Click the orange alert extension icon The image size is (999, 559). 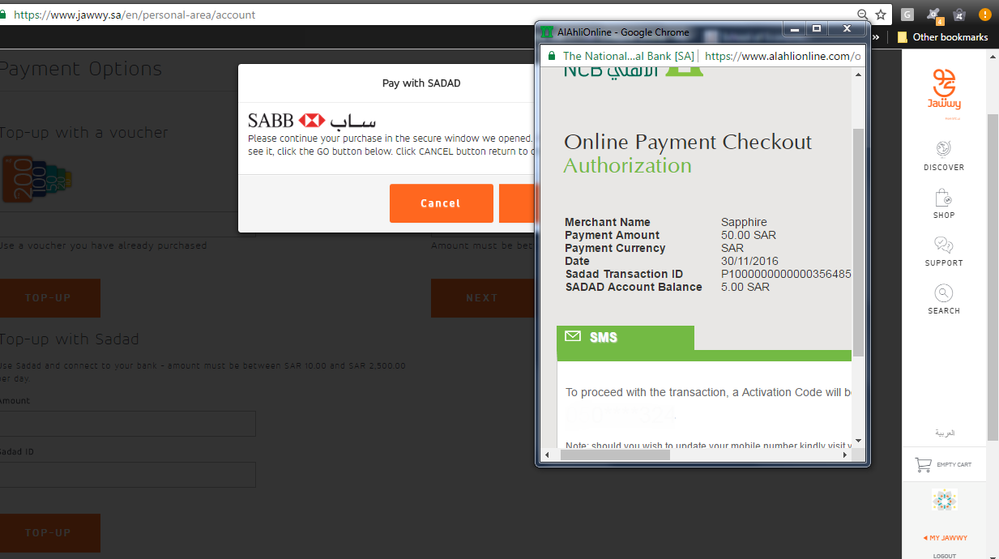pos(985,15)
